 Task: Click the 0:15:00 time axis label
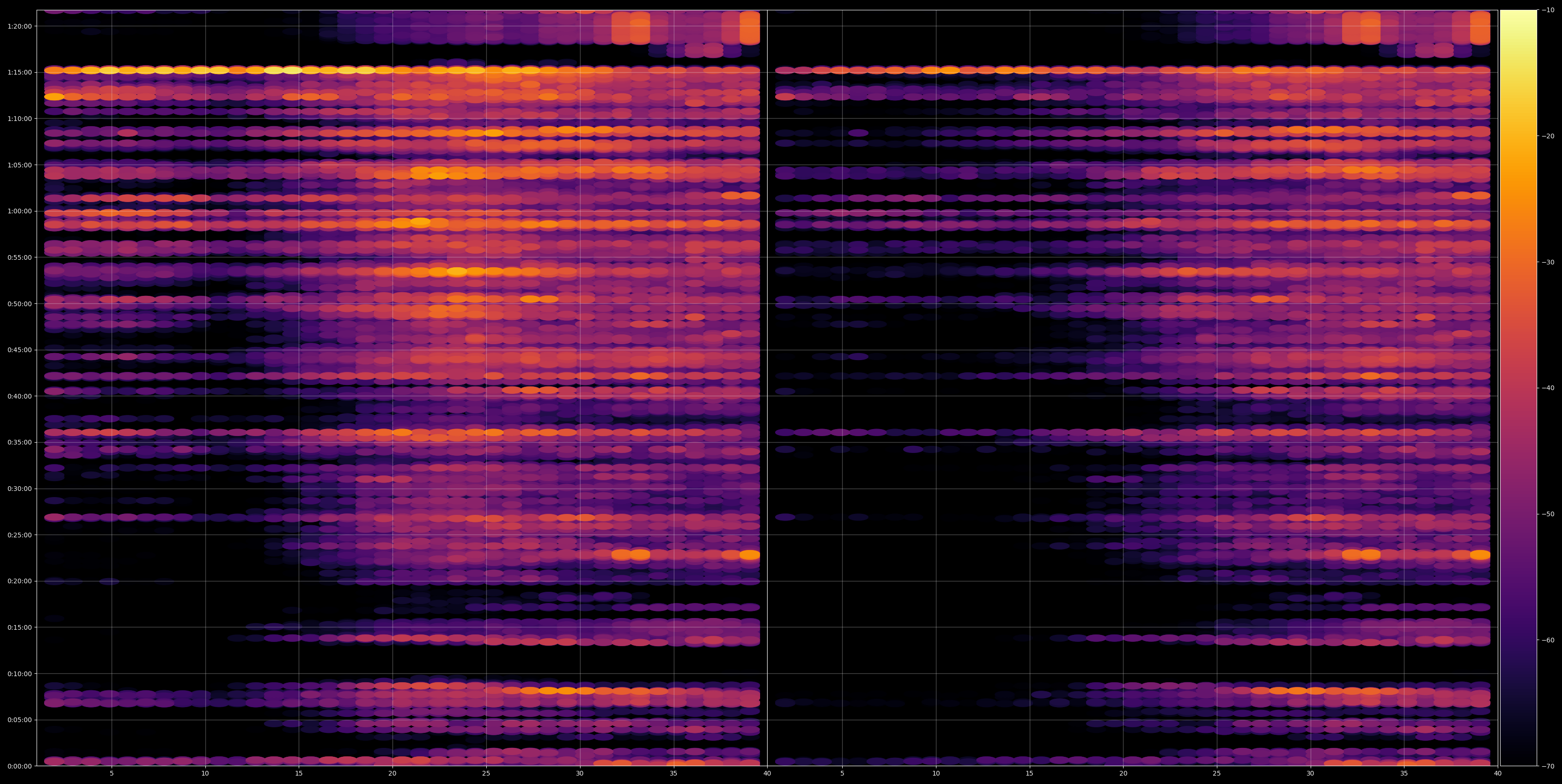tap(19, 627)
